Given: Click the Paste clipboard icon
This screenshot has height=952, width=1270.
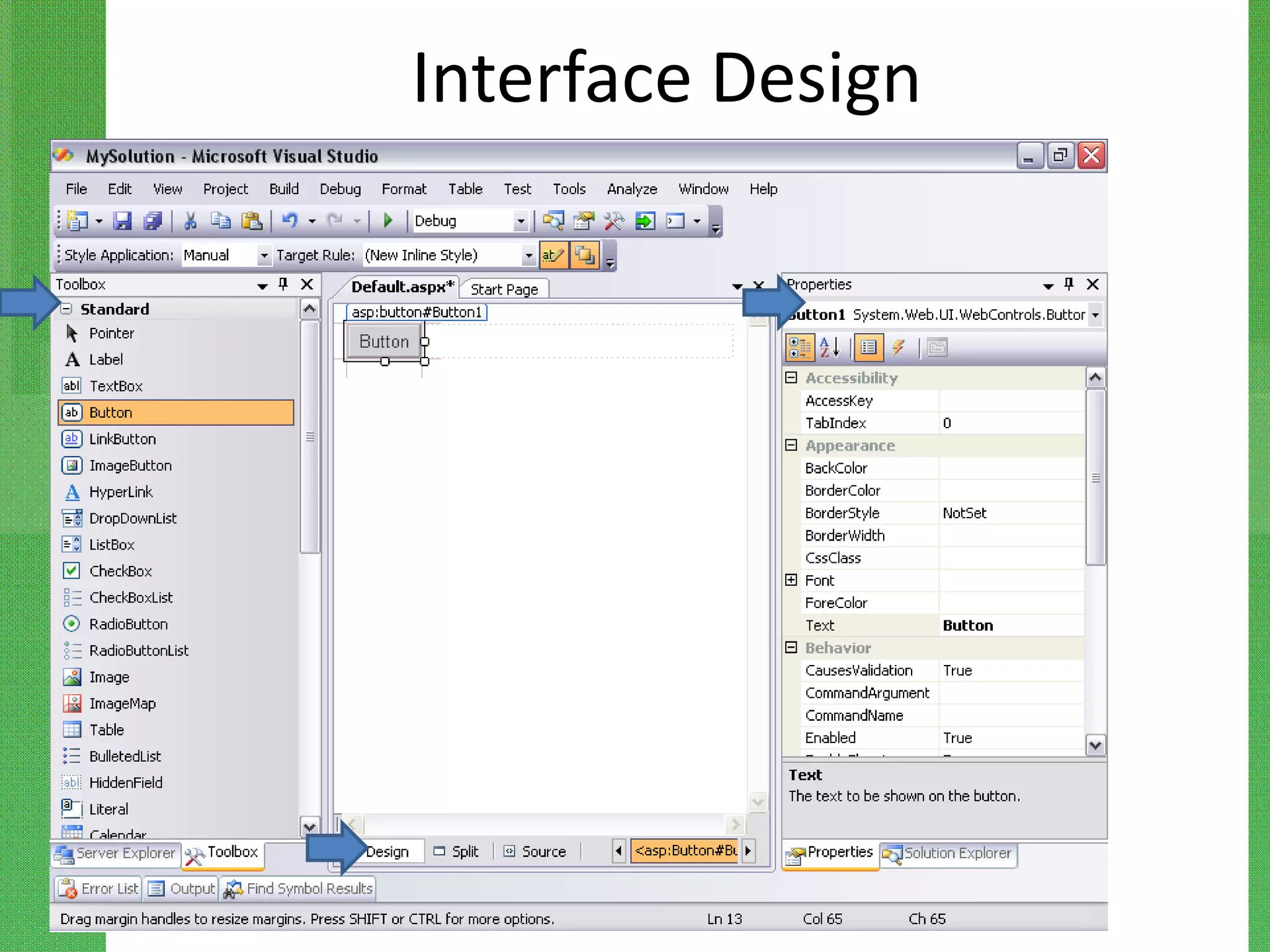Looking at the screenshot, I should click(x=251, y=221).
